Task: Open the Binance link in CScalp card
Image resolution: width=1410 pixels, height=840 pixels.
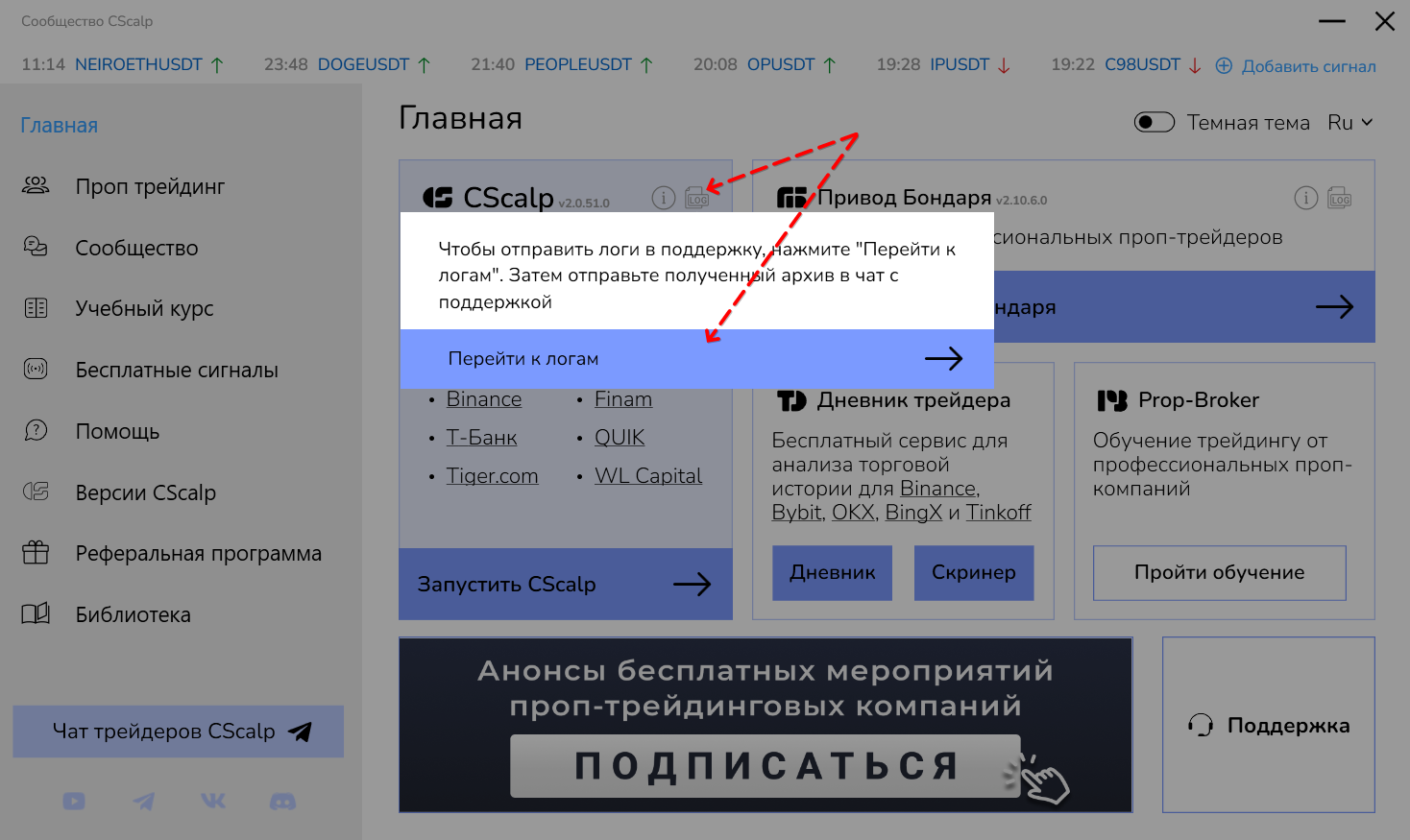Action: click(x=484, y=399)
